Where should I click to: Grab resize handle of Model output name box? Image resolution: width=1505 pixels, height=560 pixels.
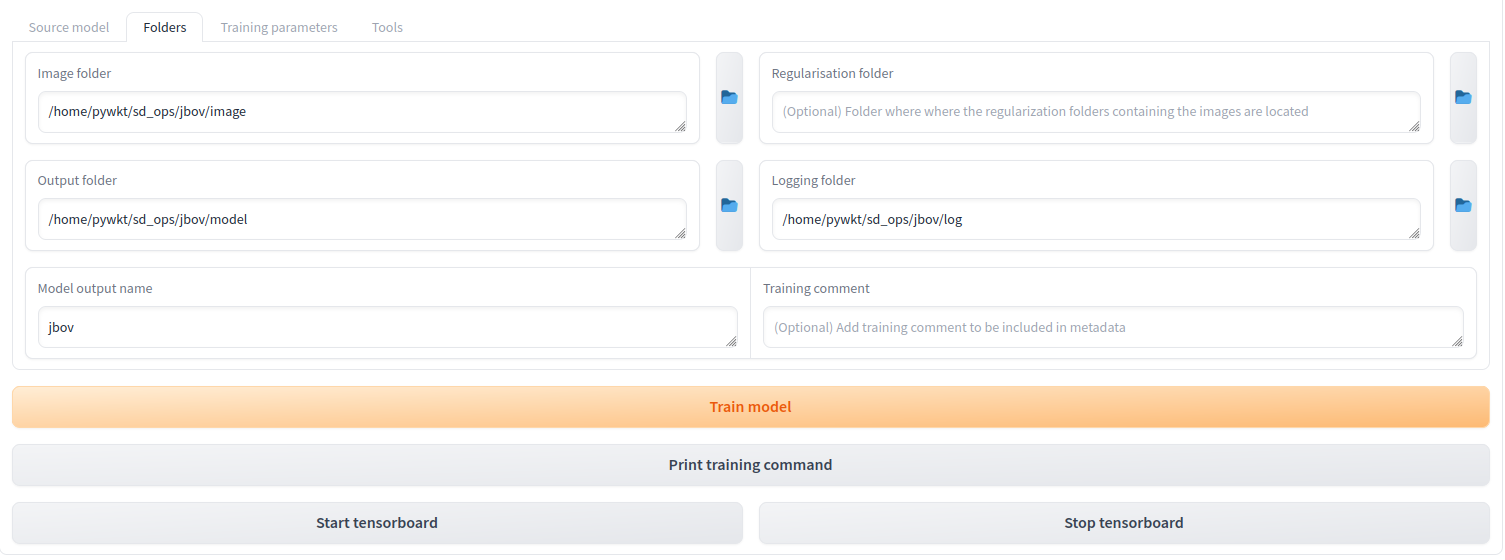pyautogui.click(x=731, y=341)
